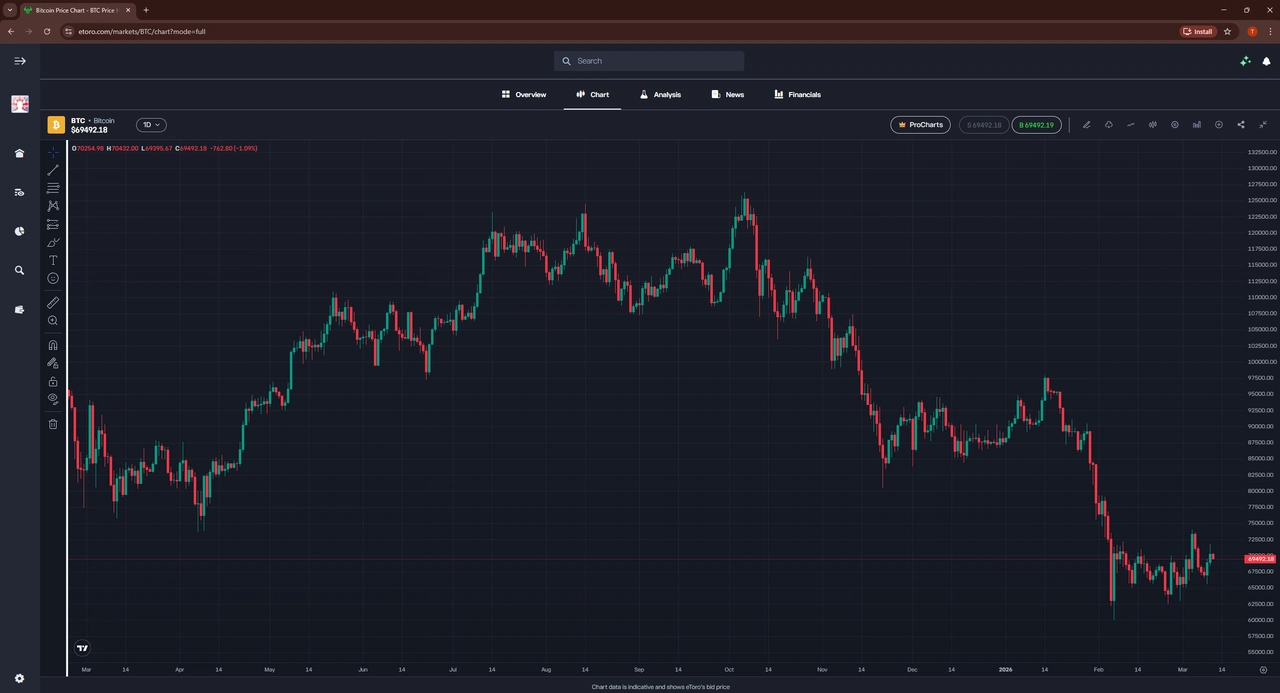The image size is (1280, 693).
Task: Switch to the News tab
Action: (x=727, y=95)
